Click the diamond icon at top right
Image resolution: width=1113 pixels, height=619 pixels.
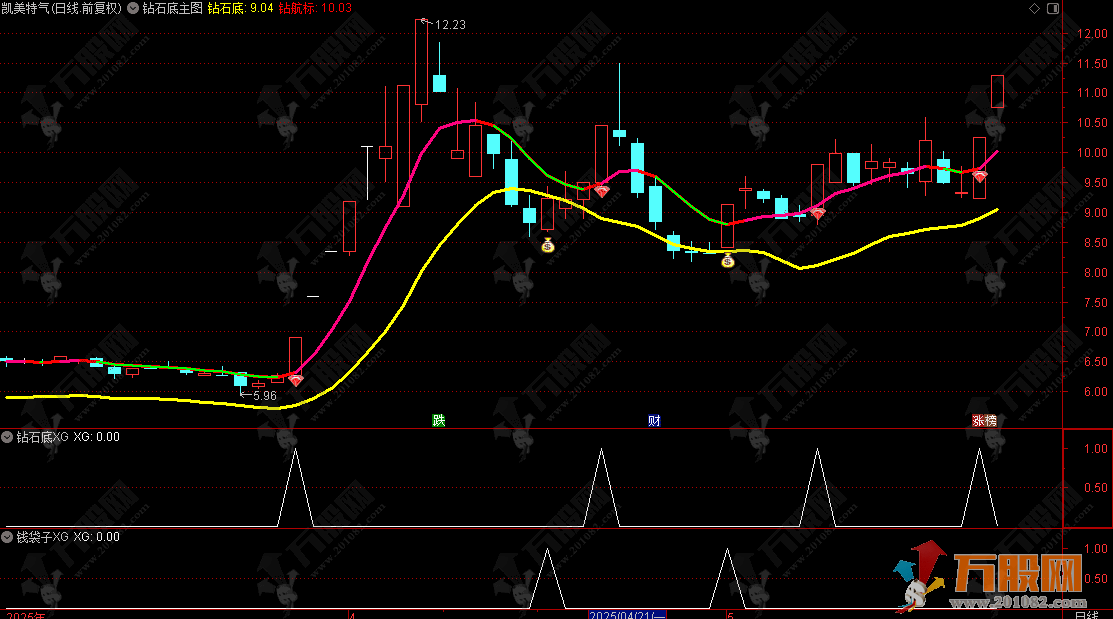[x=1034, y=9]
